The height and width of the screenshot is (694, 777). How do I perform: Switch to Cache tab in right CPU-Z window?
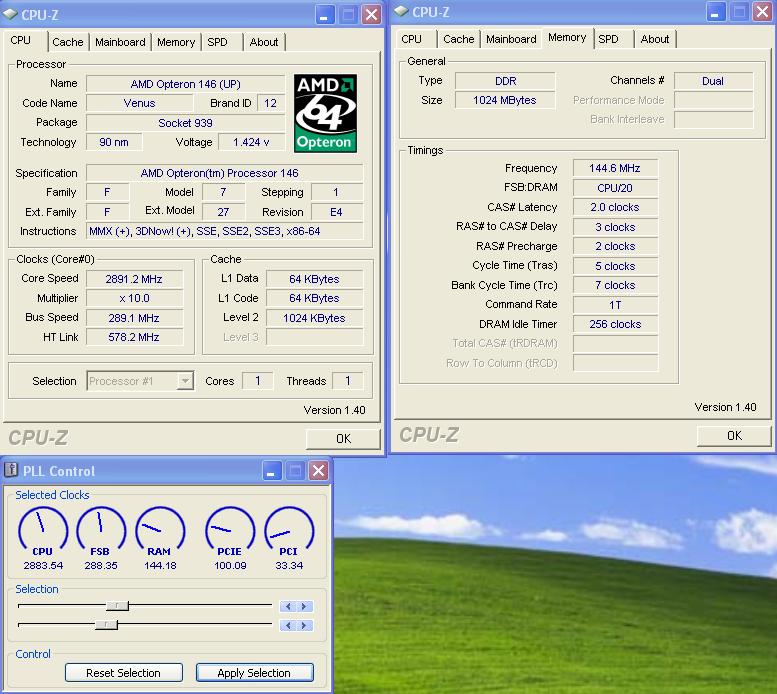[459, 39]
